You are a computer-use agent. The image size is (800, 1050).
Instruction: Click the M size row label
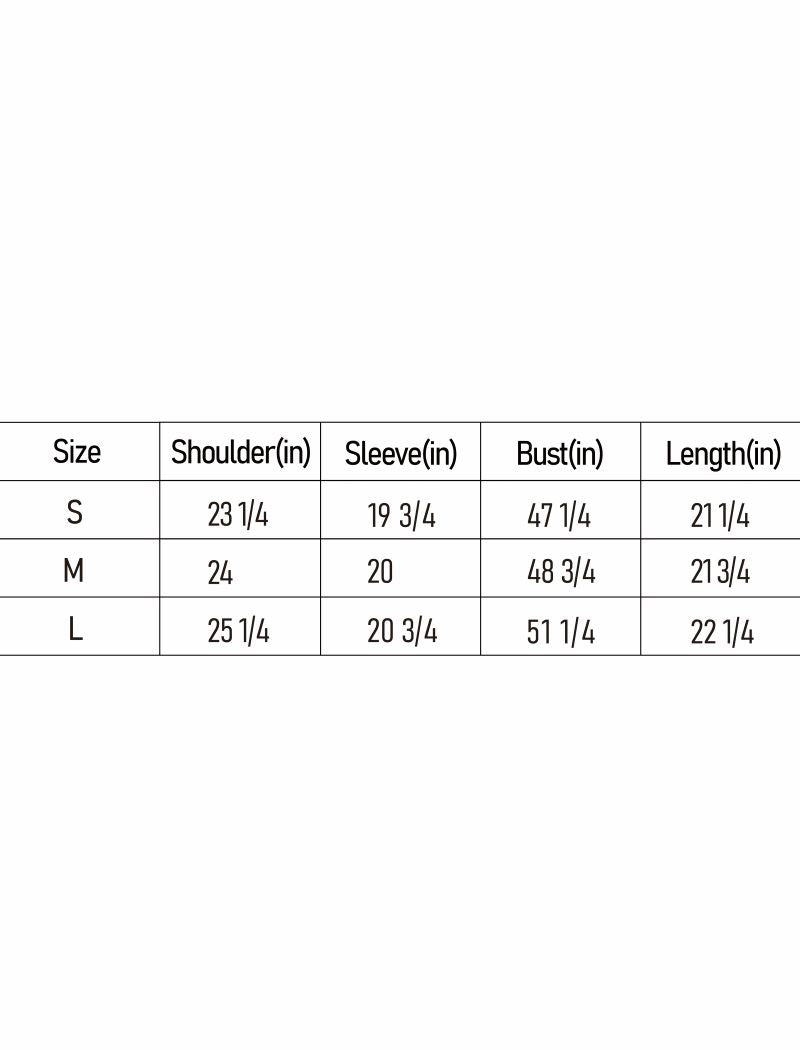73,571
